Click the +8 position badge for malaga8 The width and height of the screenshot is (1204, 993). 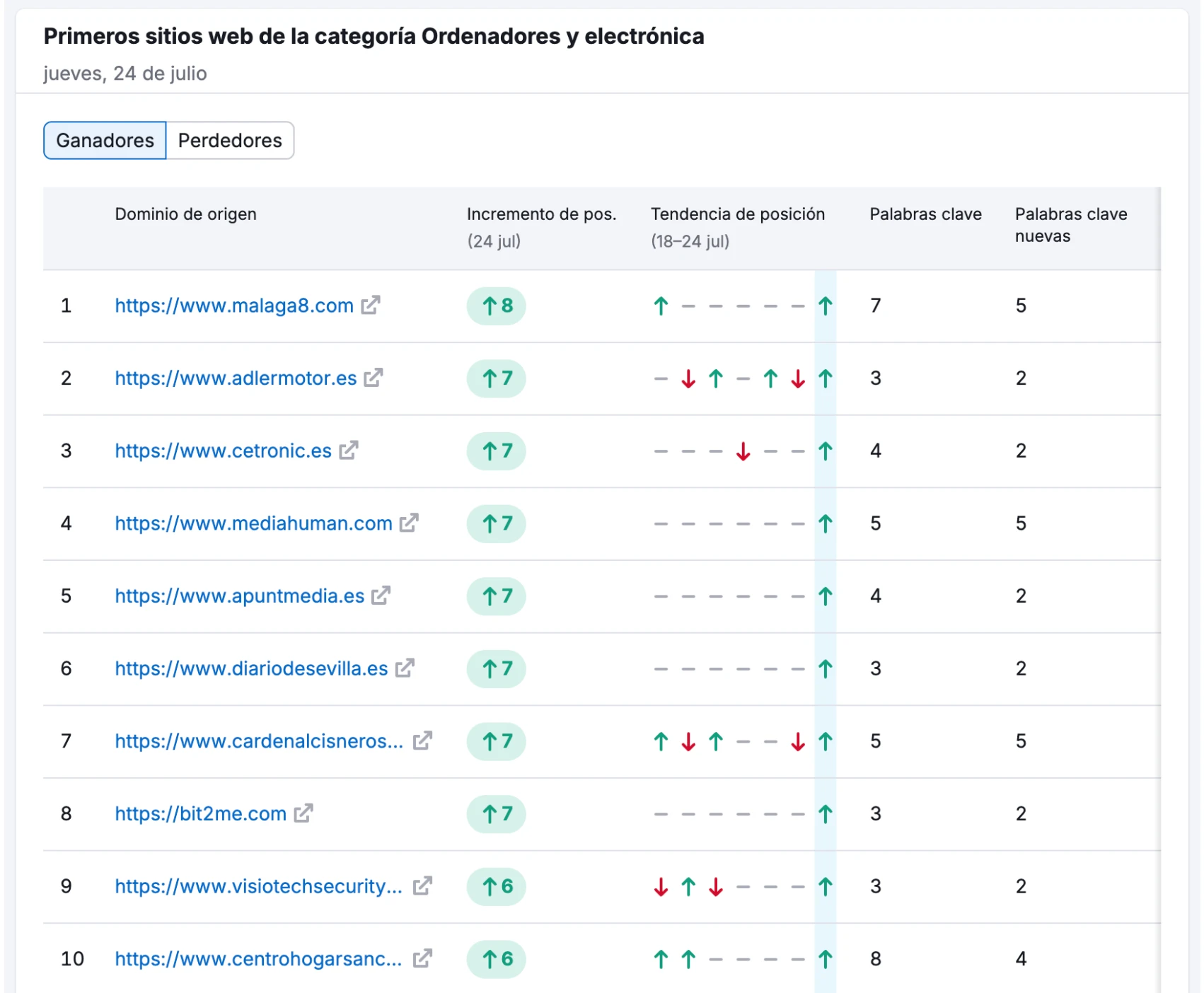497,306
